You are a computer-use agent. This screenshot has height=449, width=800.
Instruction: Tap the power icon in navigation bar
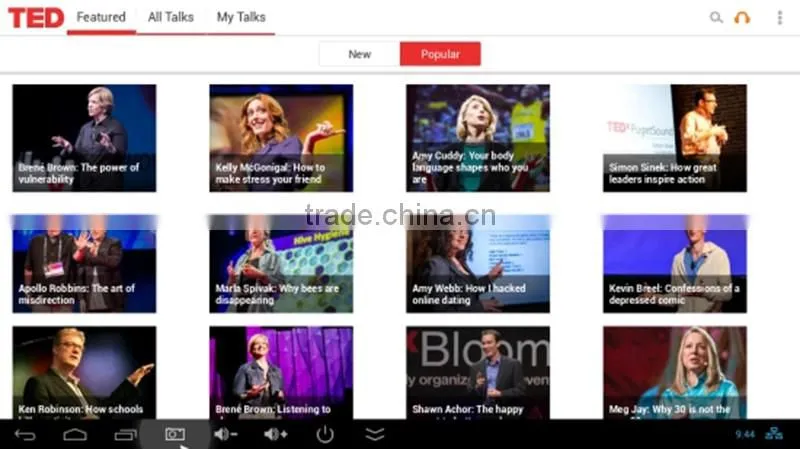(325, 435)
